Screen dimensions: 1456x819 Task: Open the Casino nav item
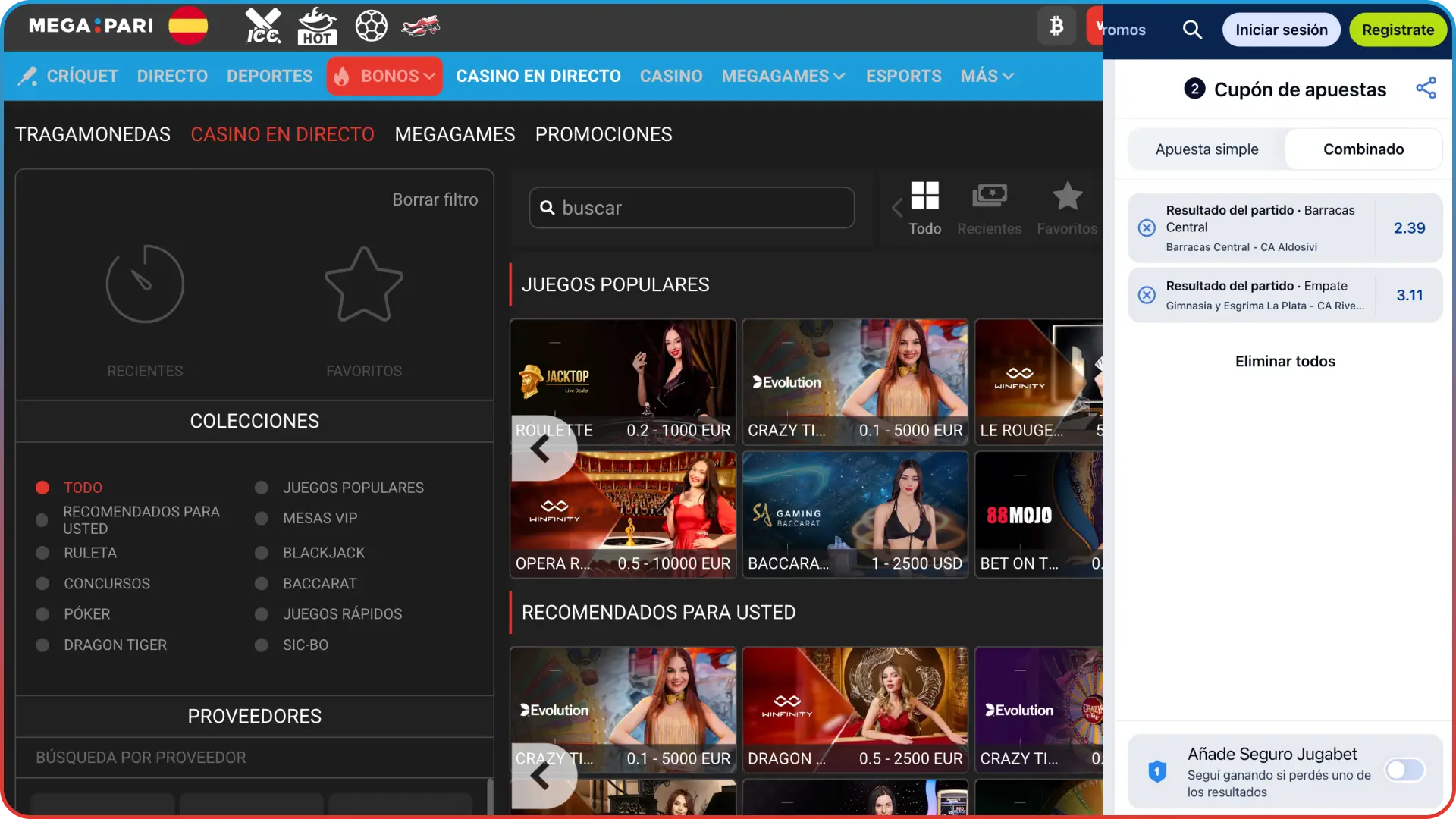click(x=670, y=76)
